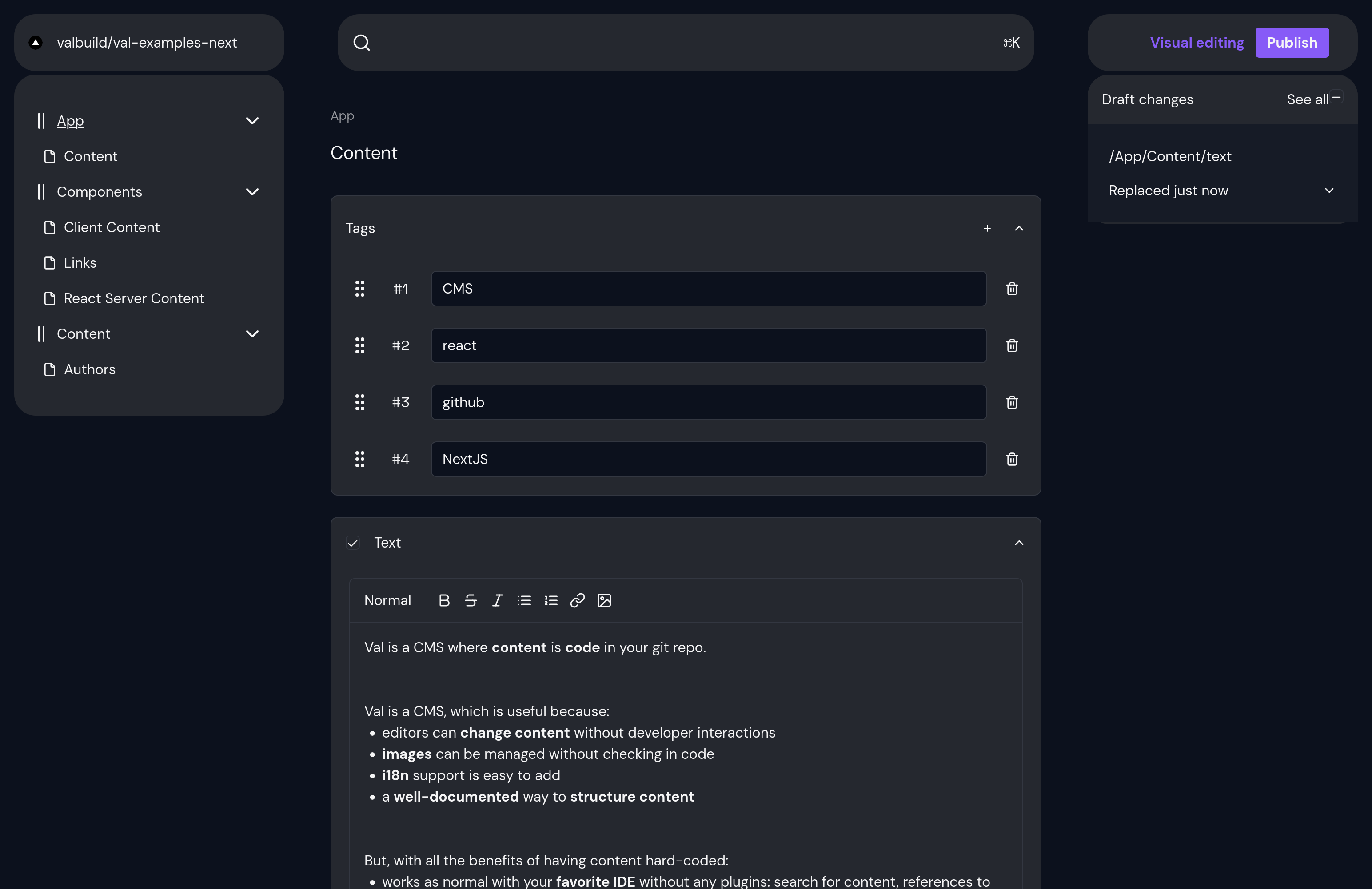Insert a link in text

pyautogui.click(x=577, y=600)
